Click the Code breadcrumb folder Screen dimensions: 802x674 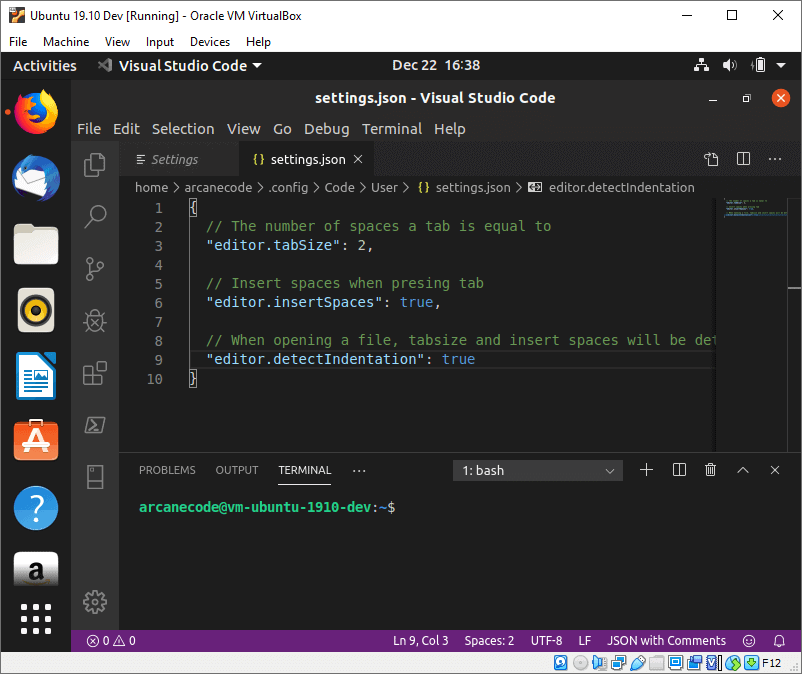(x=339, y=188)
